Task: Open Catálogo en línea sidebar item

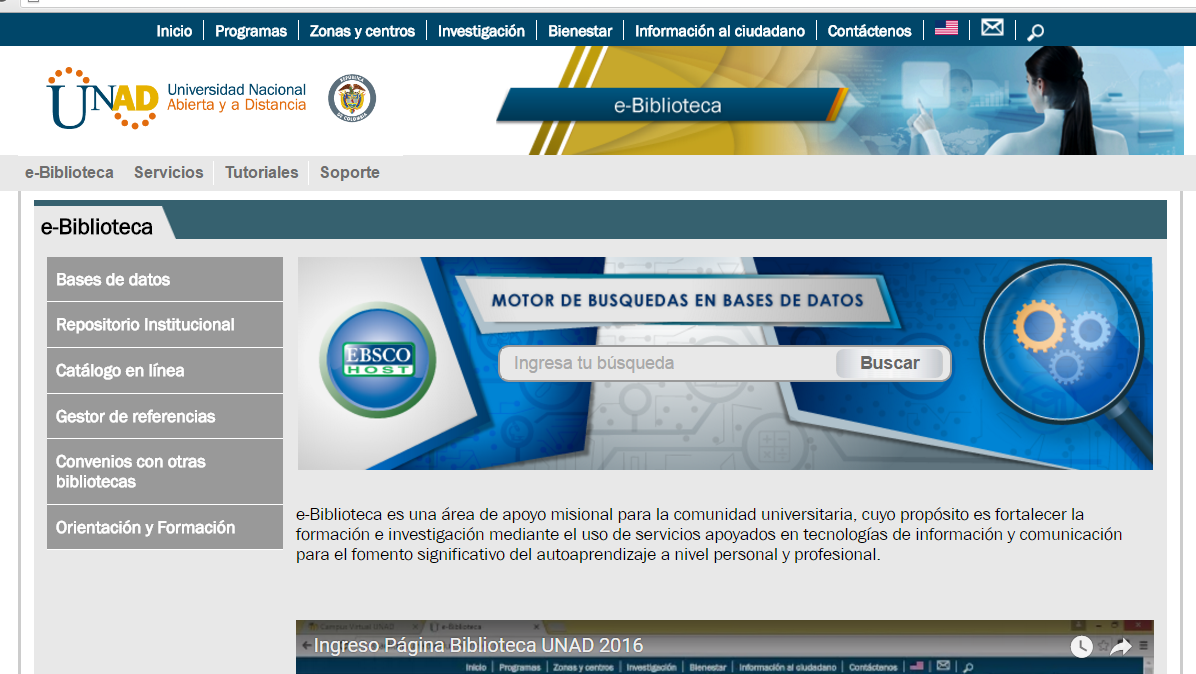Action: pyautogui.click(x=165, y=371)
